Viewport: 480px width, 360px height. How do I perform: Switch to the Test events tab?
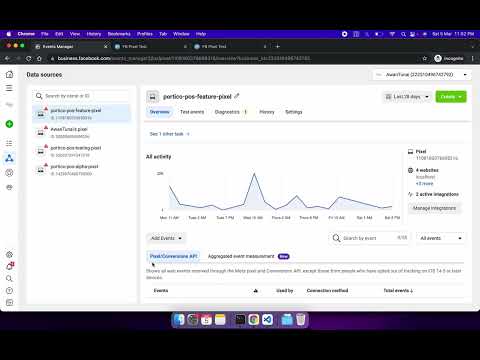(192, 112)
